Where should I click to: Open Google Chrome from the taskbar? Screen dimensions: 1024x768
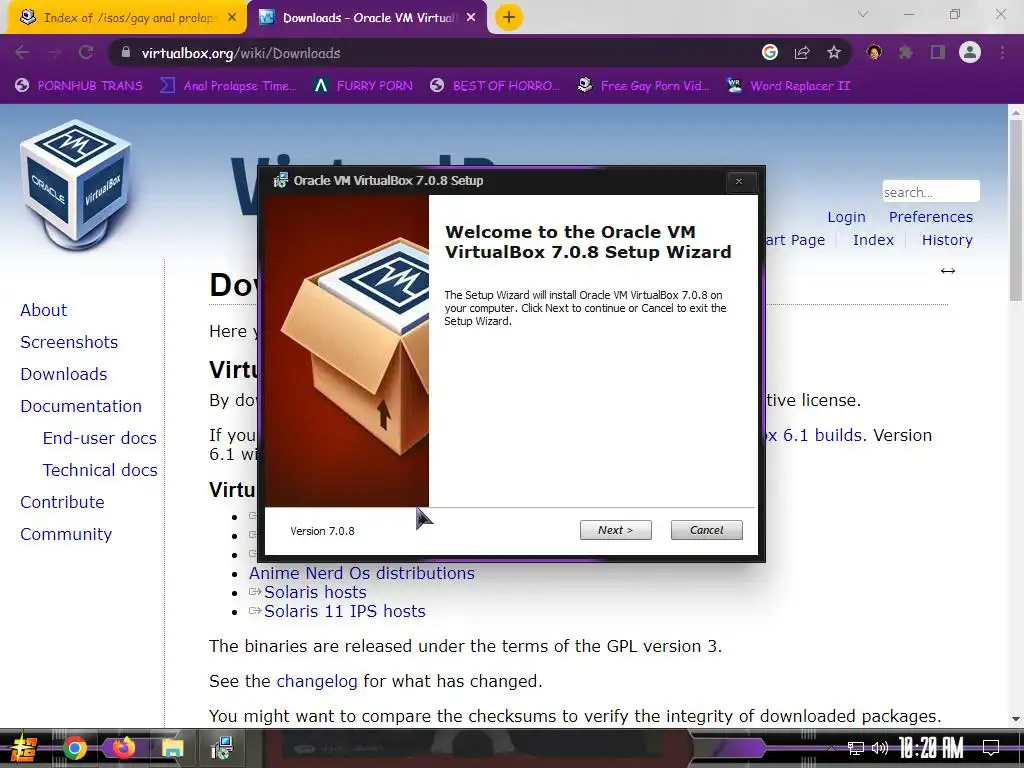click(75, 748)
